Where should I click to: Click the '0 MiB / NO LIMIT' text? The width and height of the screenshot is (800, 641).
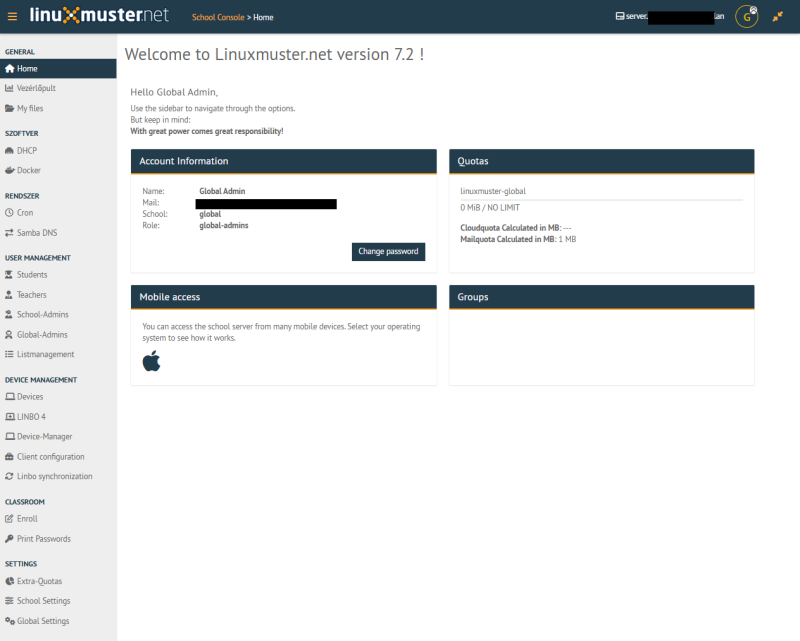pyautogui.click(x=490, y=208)
